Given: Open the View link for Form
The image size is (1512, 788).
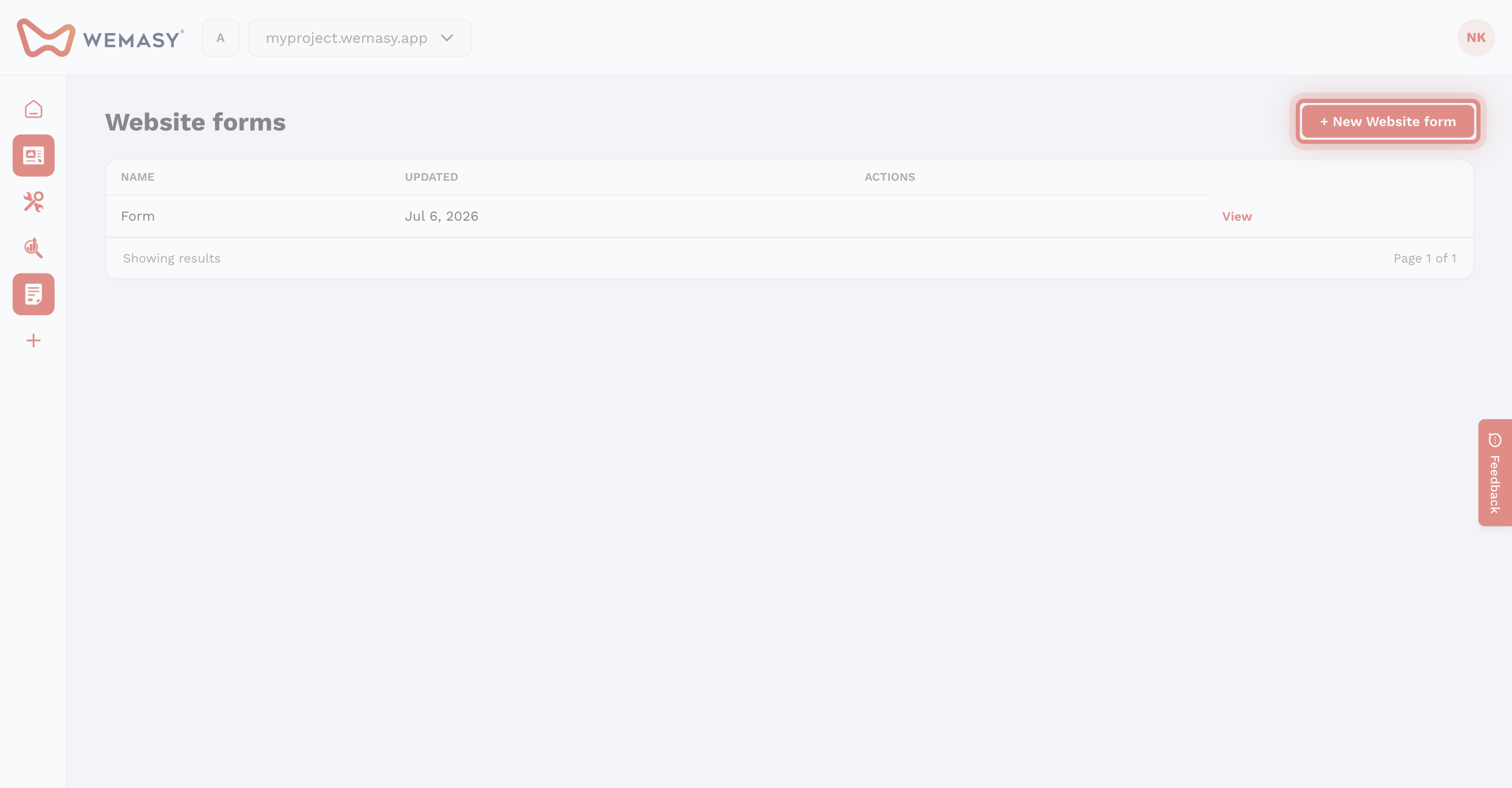Looking at the screenshot, I should (x=1237, y=217).
